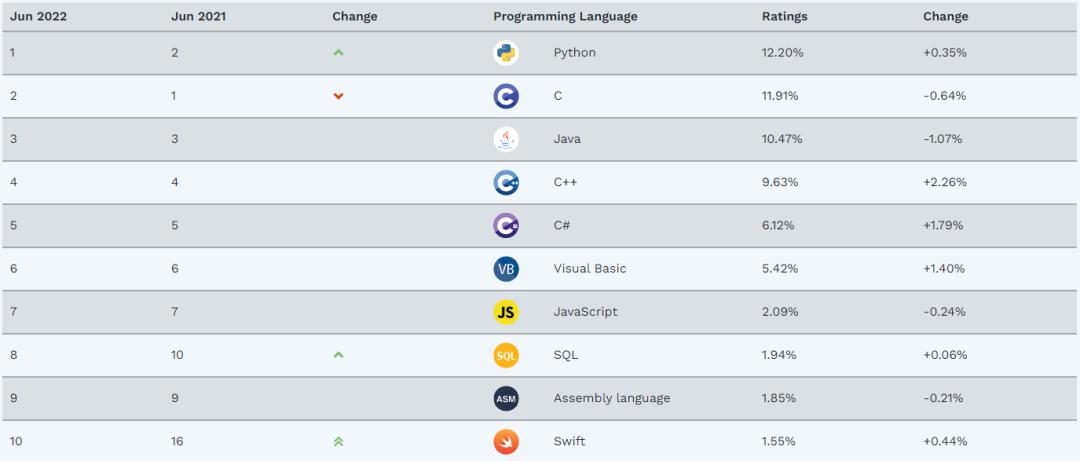Click the yellow JavaScript JS icon
Screen dimensions: 1080x461
506,312
